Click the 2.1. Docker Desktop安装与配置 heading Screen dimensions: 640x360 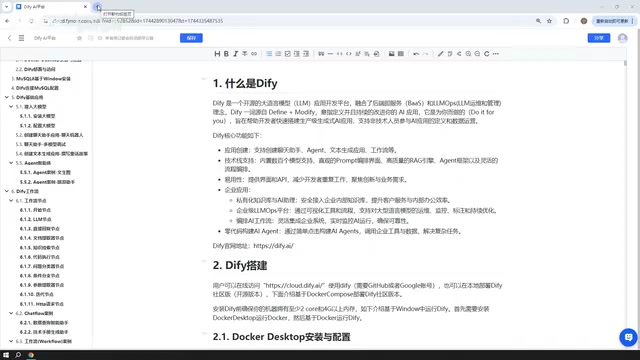282,337
